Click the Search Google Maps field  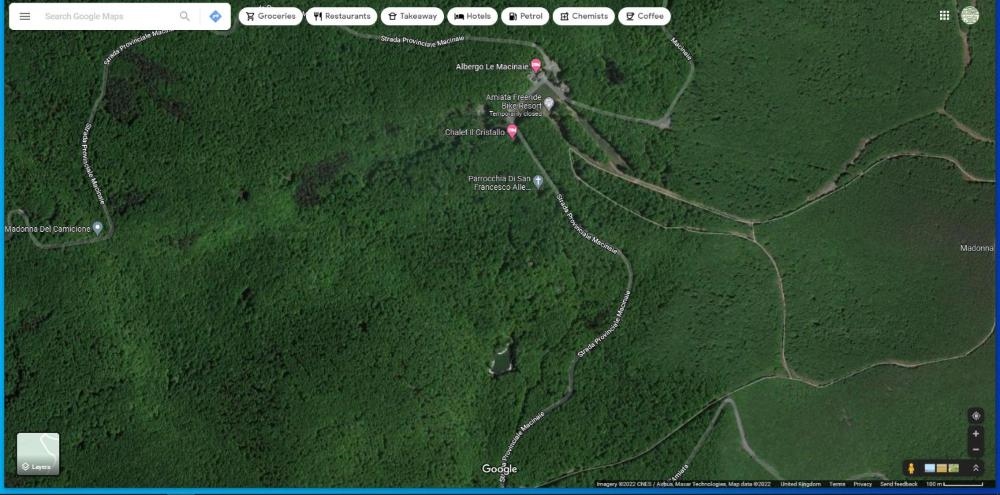point(110,16)
